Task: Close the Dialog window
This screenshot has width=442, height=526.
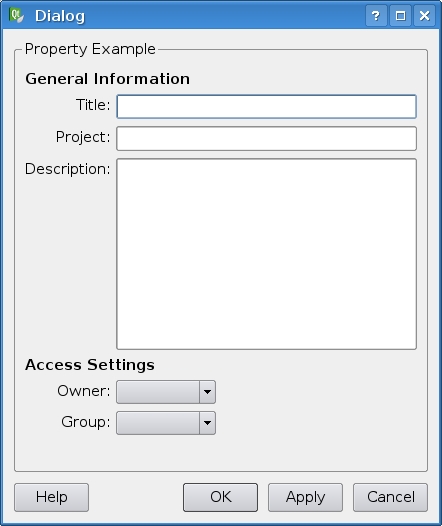Action: tap(425, 15)
